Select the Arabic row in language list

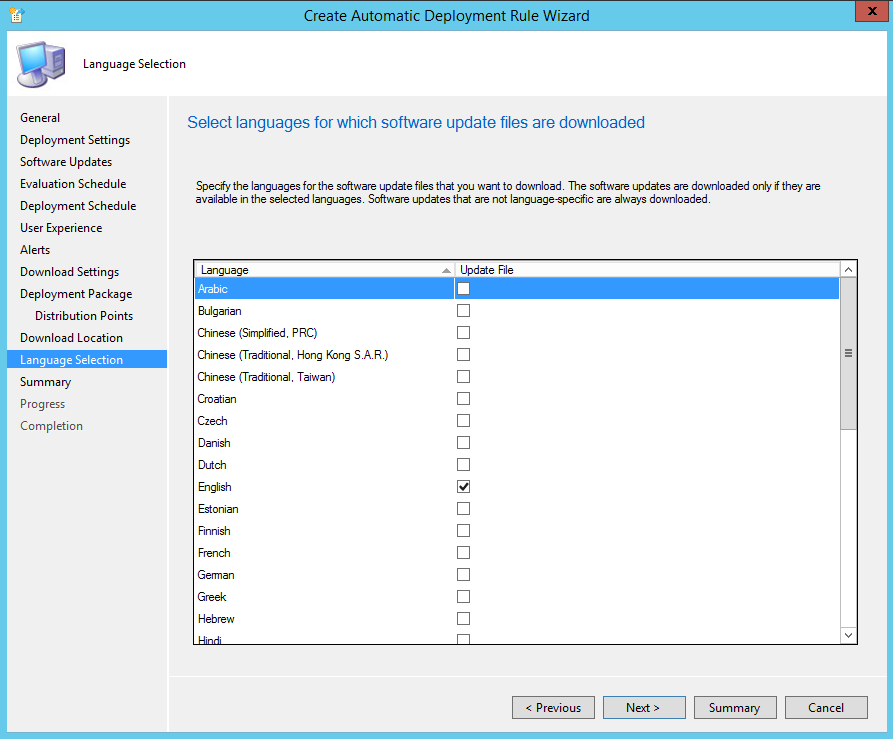(320, 289)
